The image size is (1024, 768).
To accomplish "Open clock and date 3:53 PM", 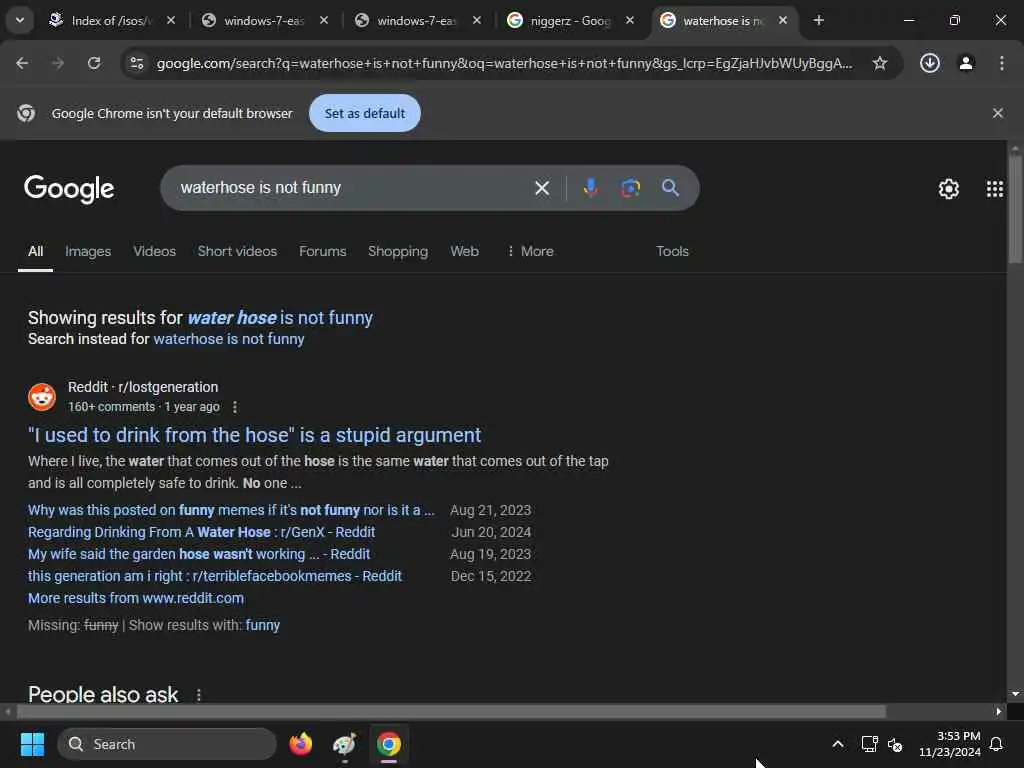I will (x=950, y=744).
